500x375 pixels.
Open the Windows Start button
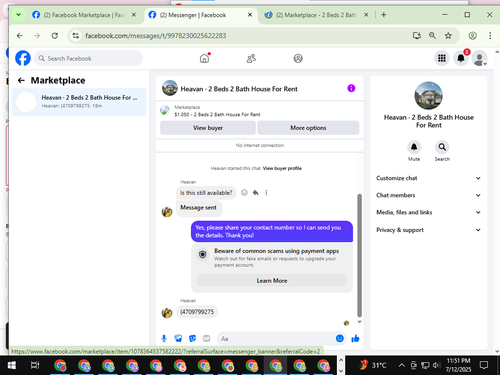(x=12, y=365)
